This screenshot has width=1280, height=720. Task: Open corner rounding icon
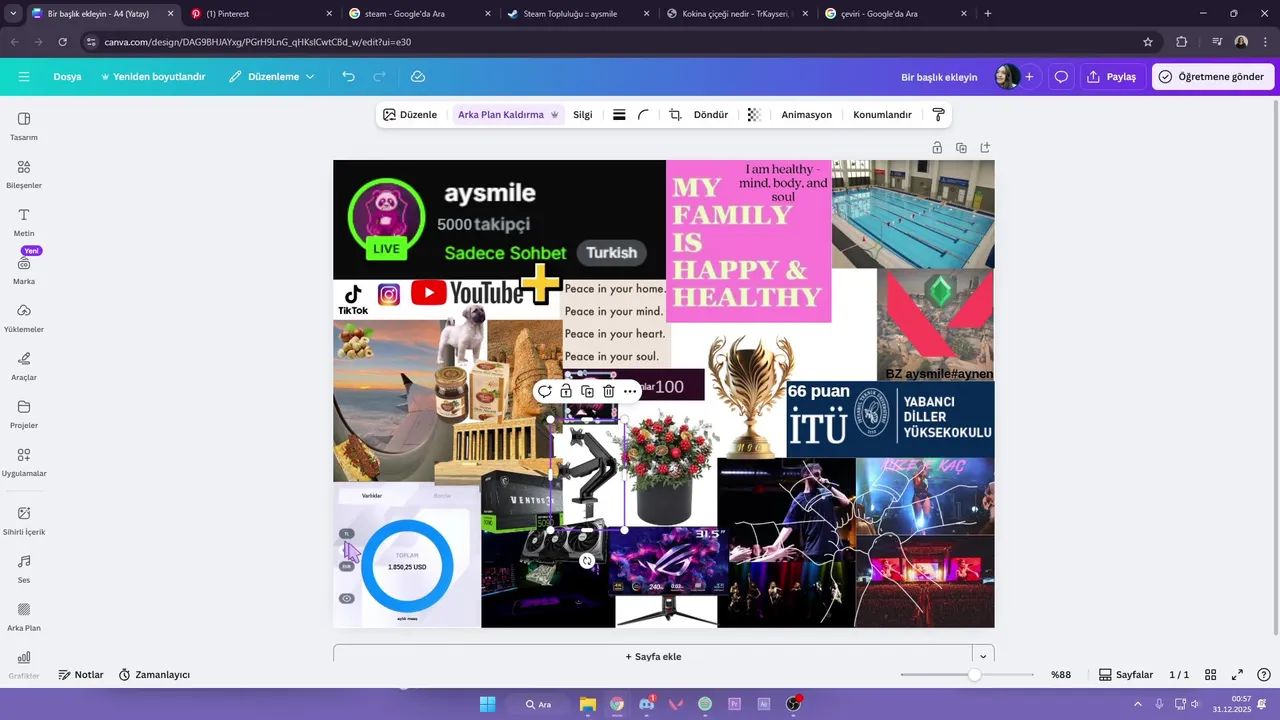coord(643,115)
